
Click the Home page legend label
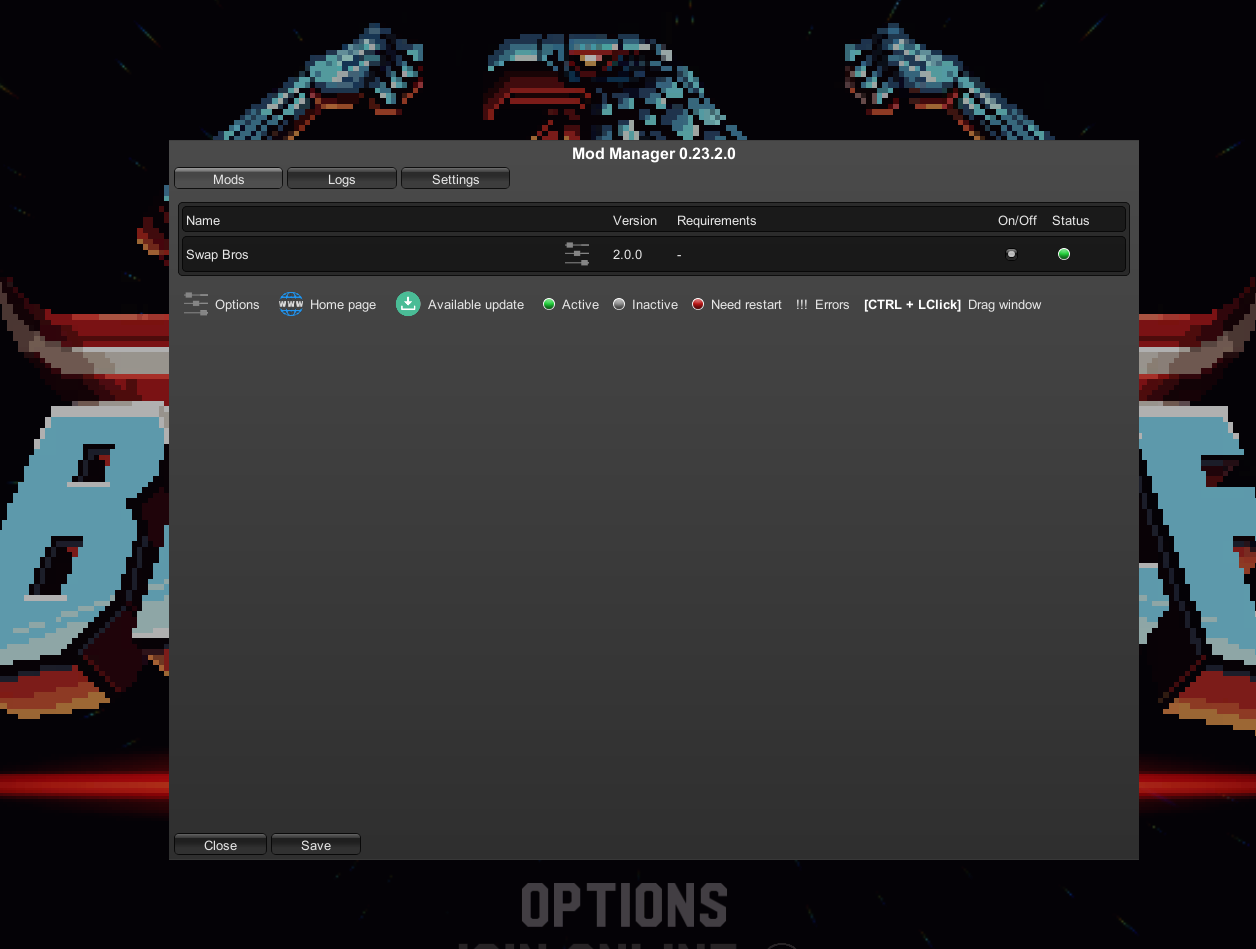point(343,304)
